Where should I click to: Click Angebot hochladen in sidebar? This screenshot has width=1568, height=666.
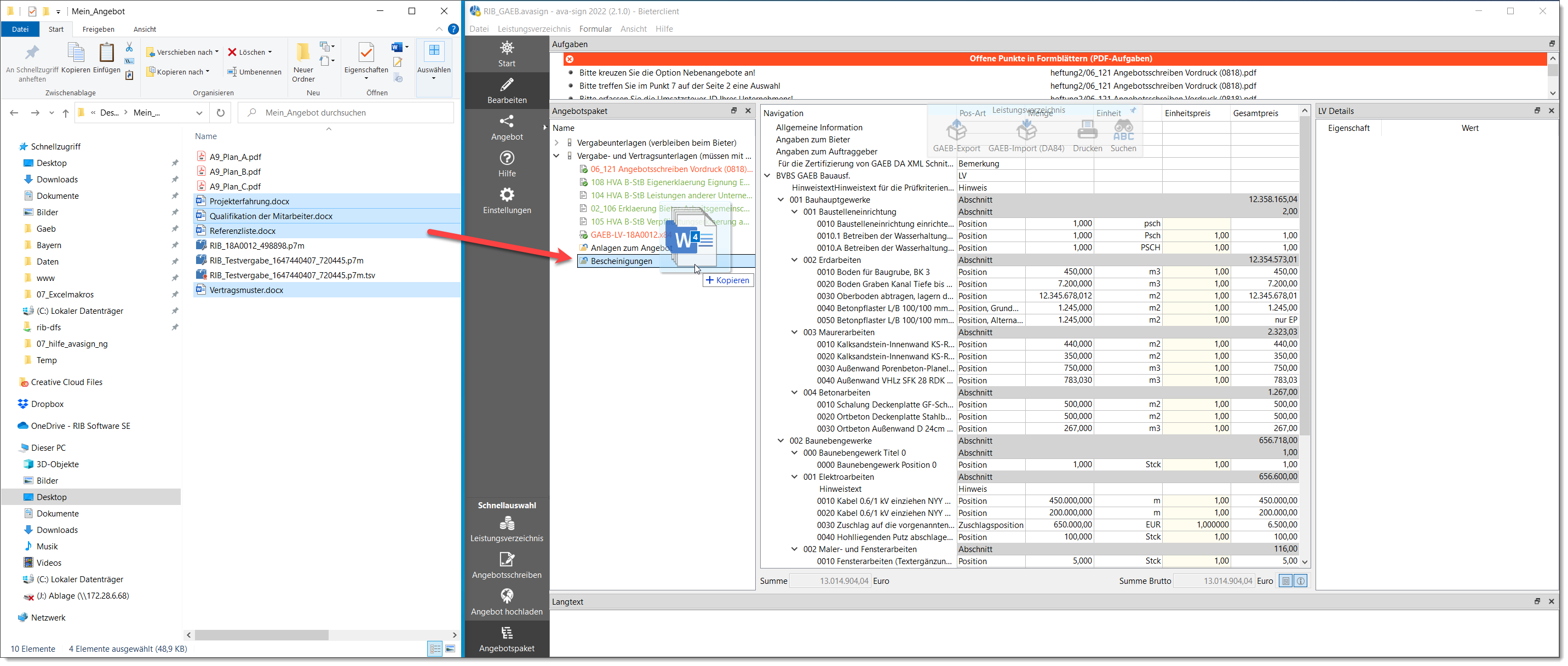507,602
